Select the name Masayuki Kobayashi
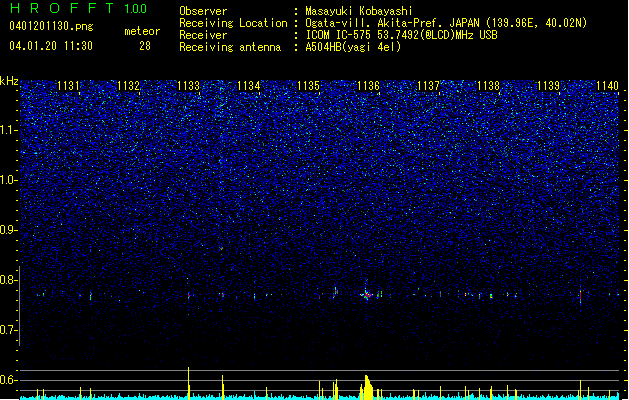The height and width of the screenshot is (400, 629). [359, 11]
